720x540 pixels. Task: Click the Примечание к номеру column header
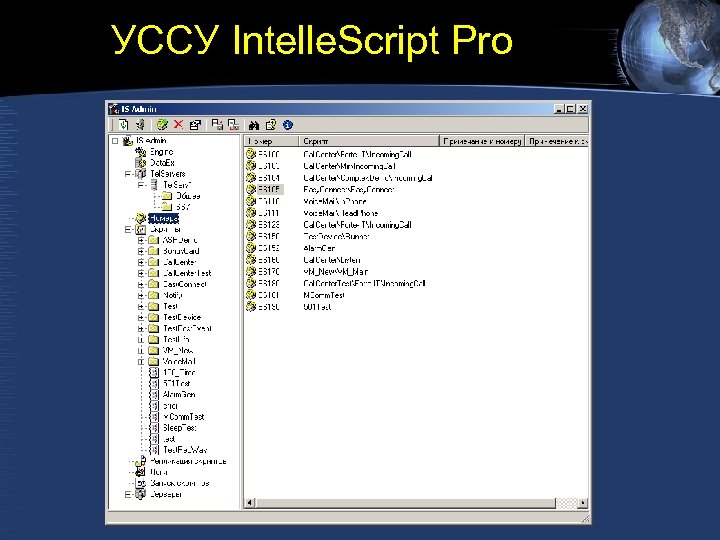point(482,141)
